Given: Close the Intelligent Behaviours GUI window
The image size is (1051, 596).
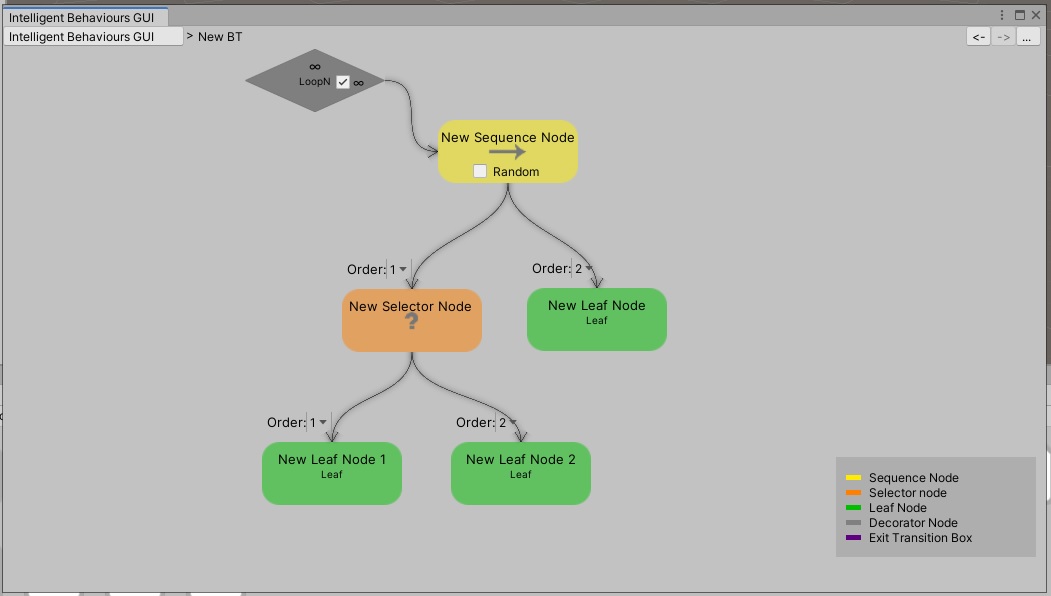Looking at the screenshot, I should [1036, 15].
